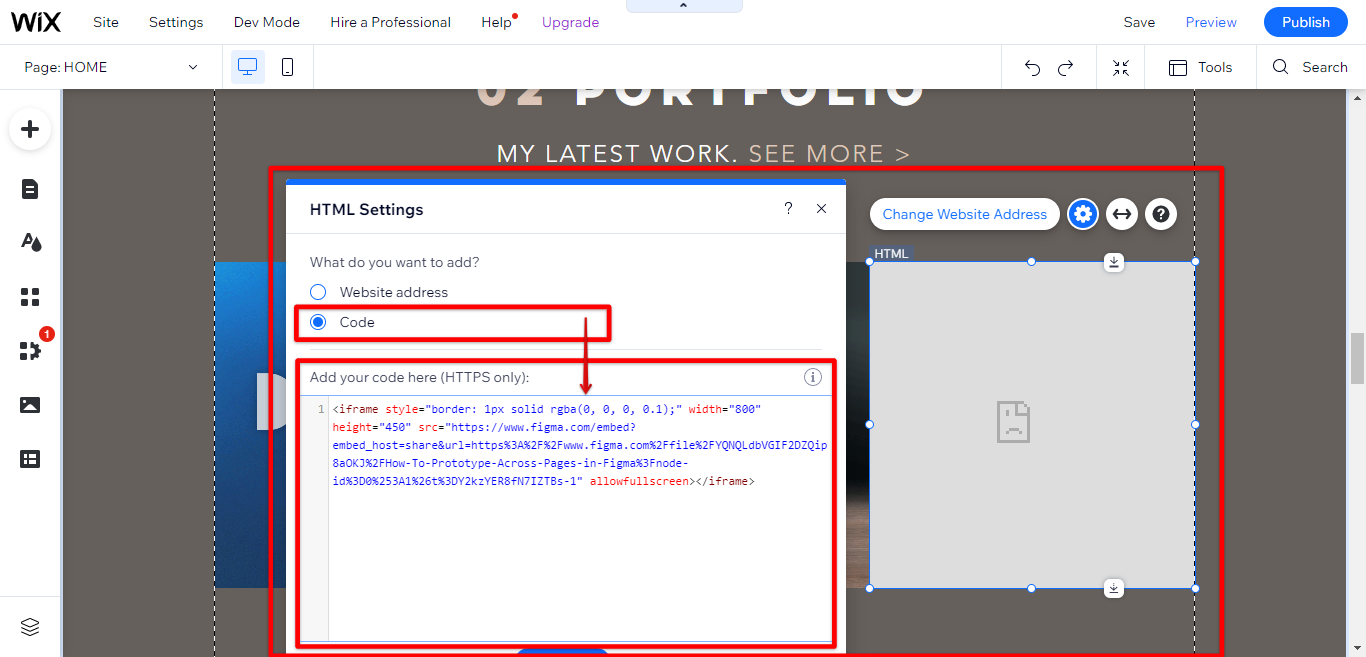1366x657 pixels.
Task: Open the editor Search
Action: [1310, 67]
